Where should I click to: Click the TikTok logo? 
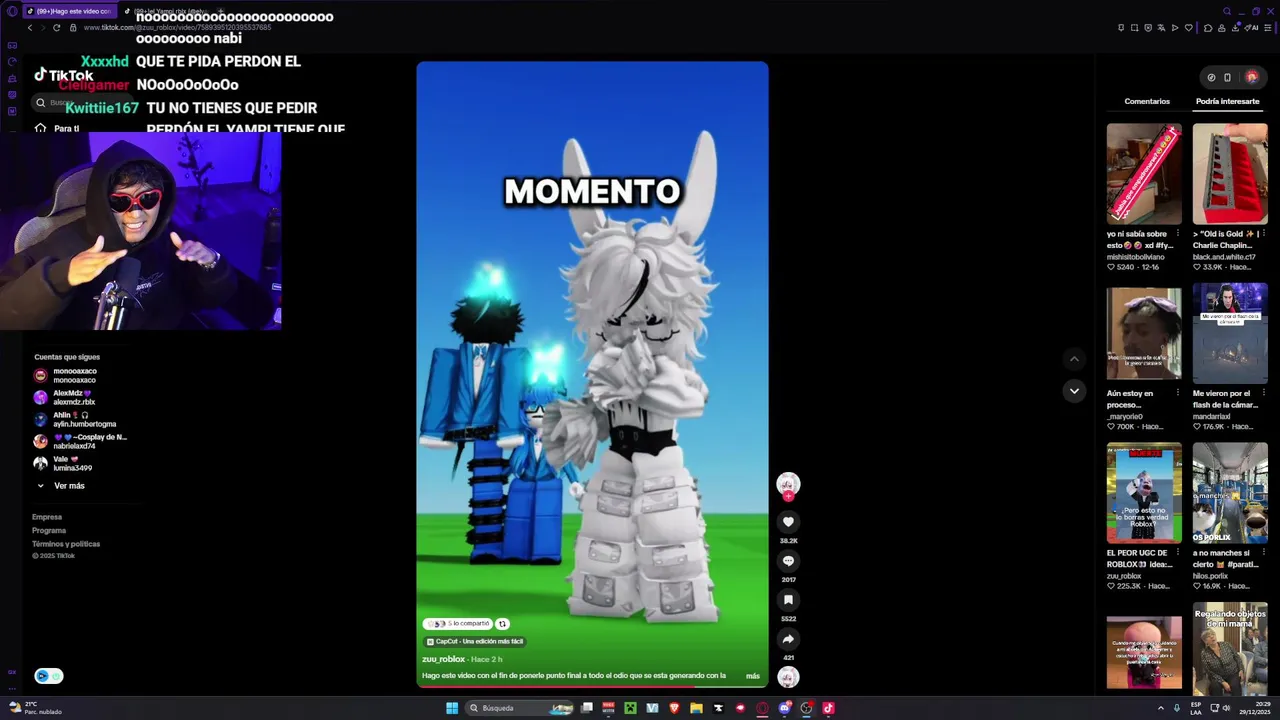pos(64,76)
